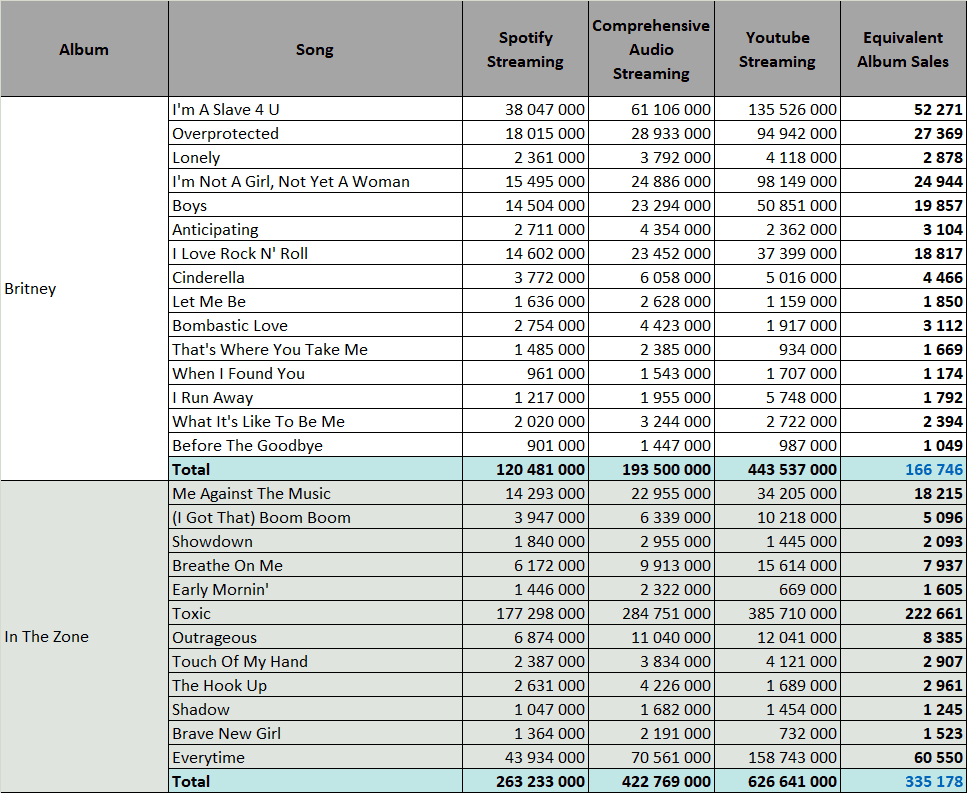Viewport: 967px width, 793px height.
Task: Select the Anticipating song cell
Action: (x=315, y=229)
